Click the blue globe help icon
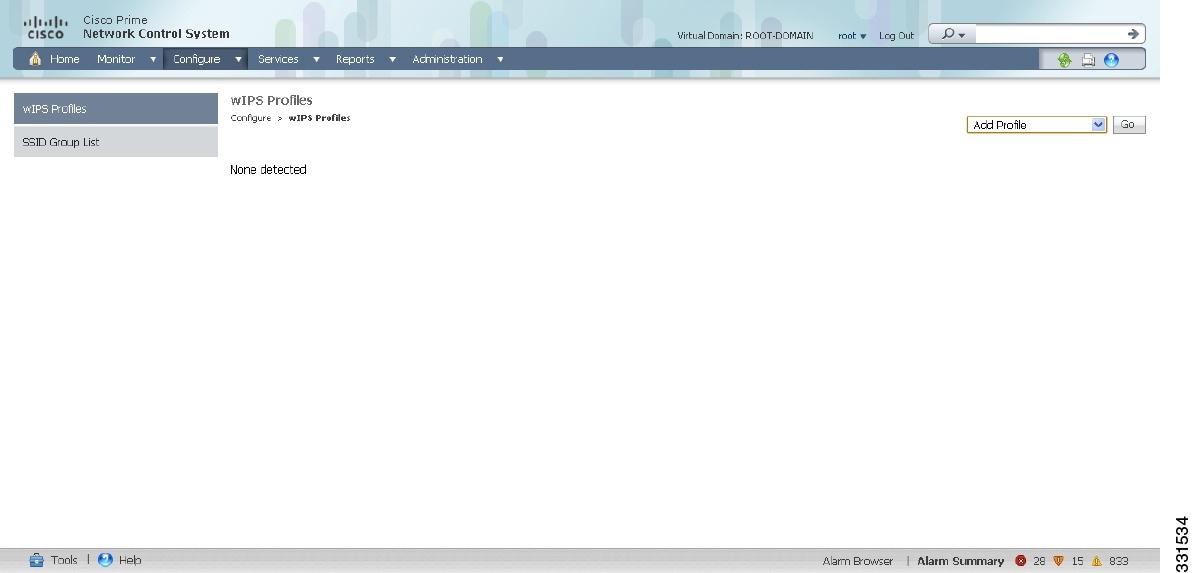 point(1112,60)
